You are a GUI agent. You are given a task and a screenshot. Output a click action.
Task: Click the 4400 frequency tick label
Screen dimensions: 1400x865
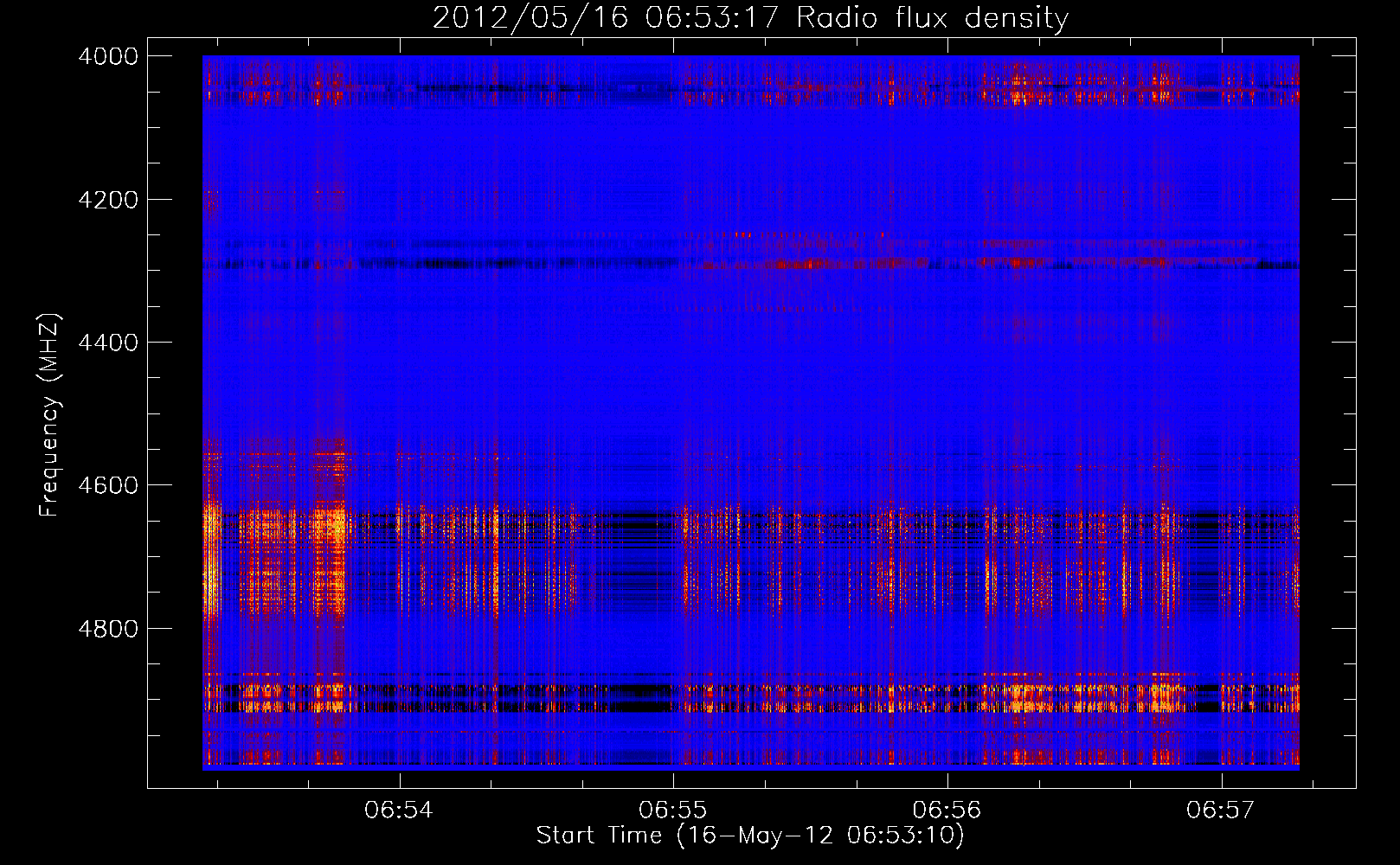pyautogui.click(x=108, y=343)
